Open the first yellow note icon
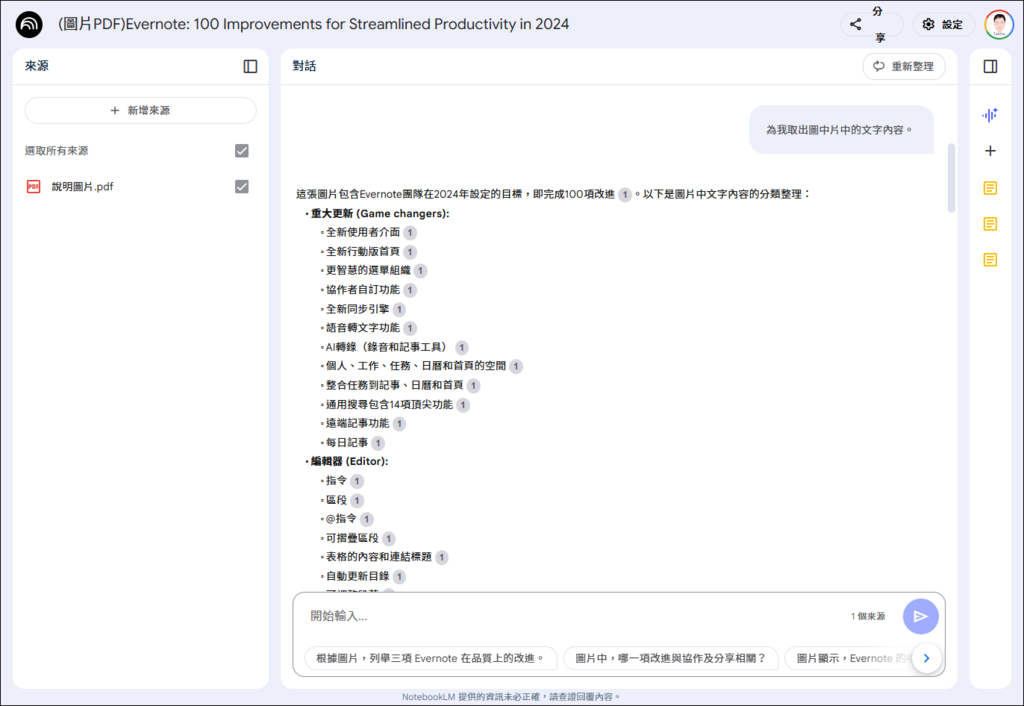The image size is (1024, 706). click(x=990, y=188)
